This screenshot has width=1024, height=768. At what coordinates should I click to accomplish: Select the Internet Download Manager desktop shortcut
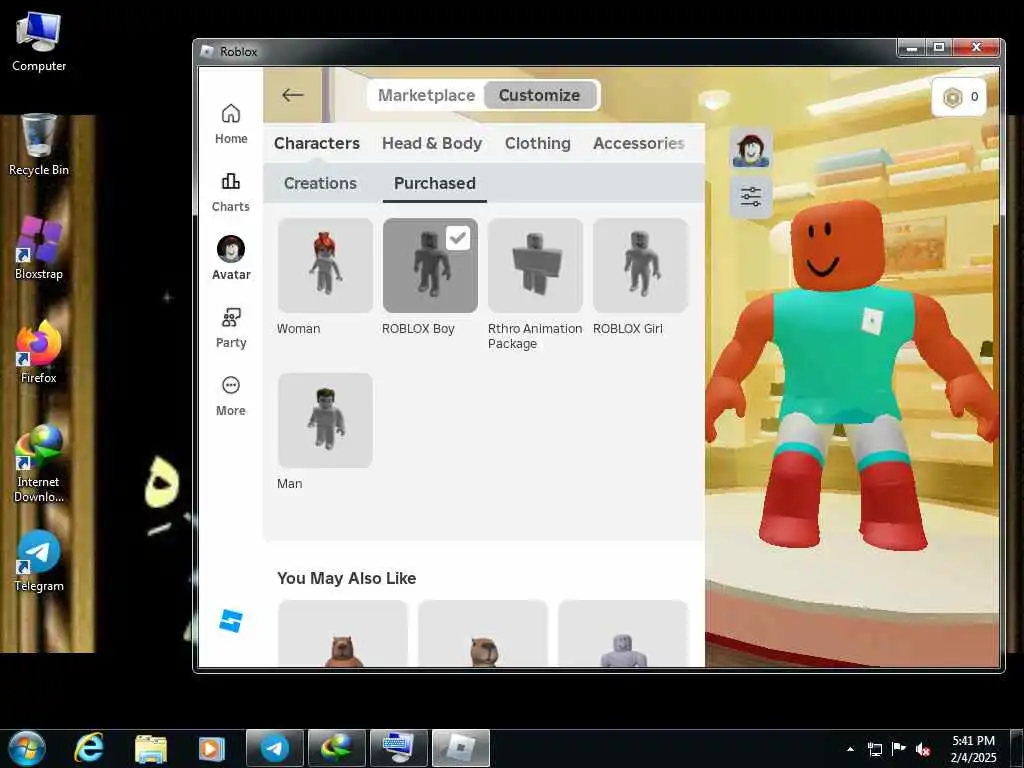pos(39,464)
